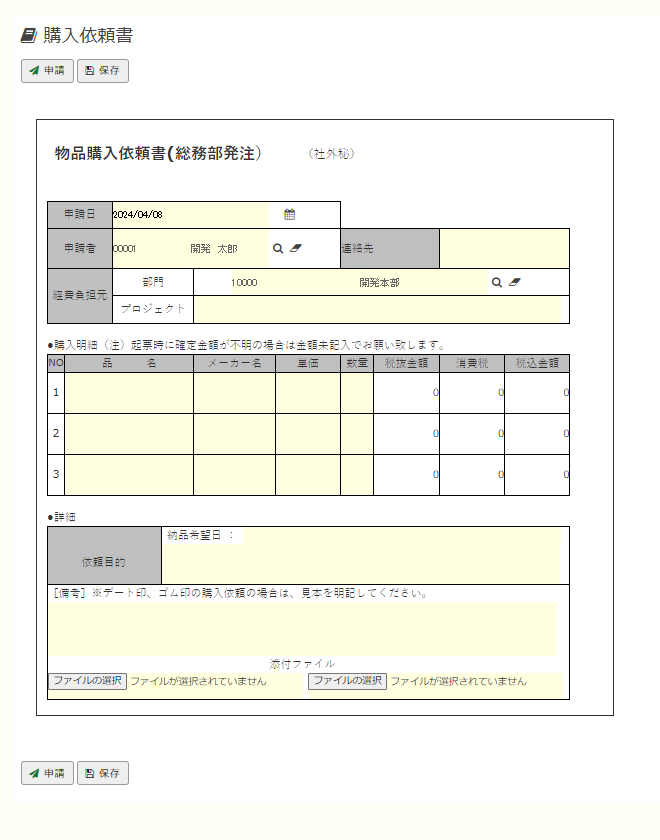The height and width of the screenshot is (840, 660).
Task: Click the applicant code 00001
Action: pyautogui.click(x=124, y=249)
